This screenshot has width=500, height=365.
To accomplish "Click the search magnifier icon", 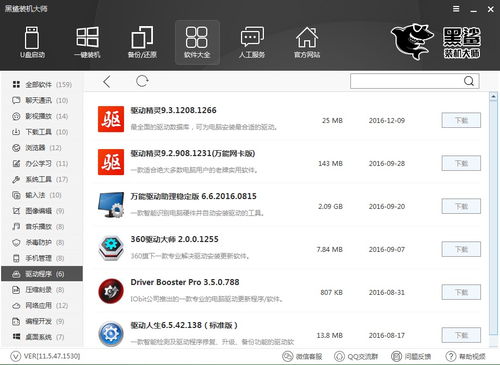I will point(469,81).
